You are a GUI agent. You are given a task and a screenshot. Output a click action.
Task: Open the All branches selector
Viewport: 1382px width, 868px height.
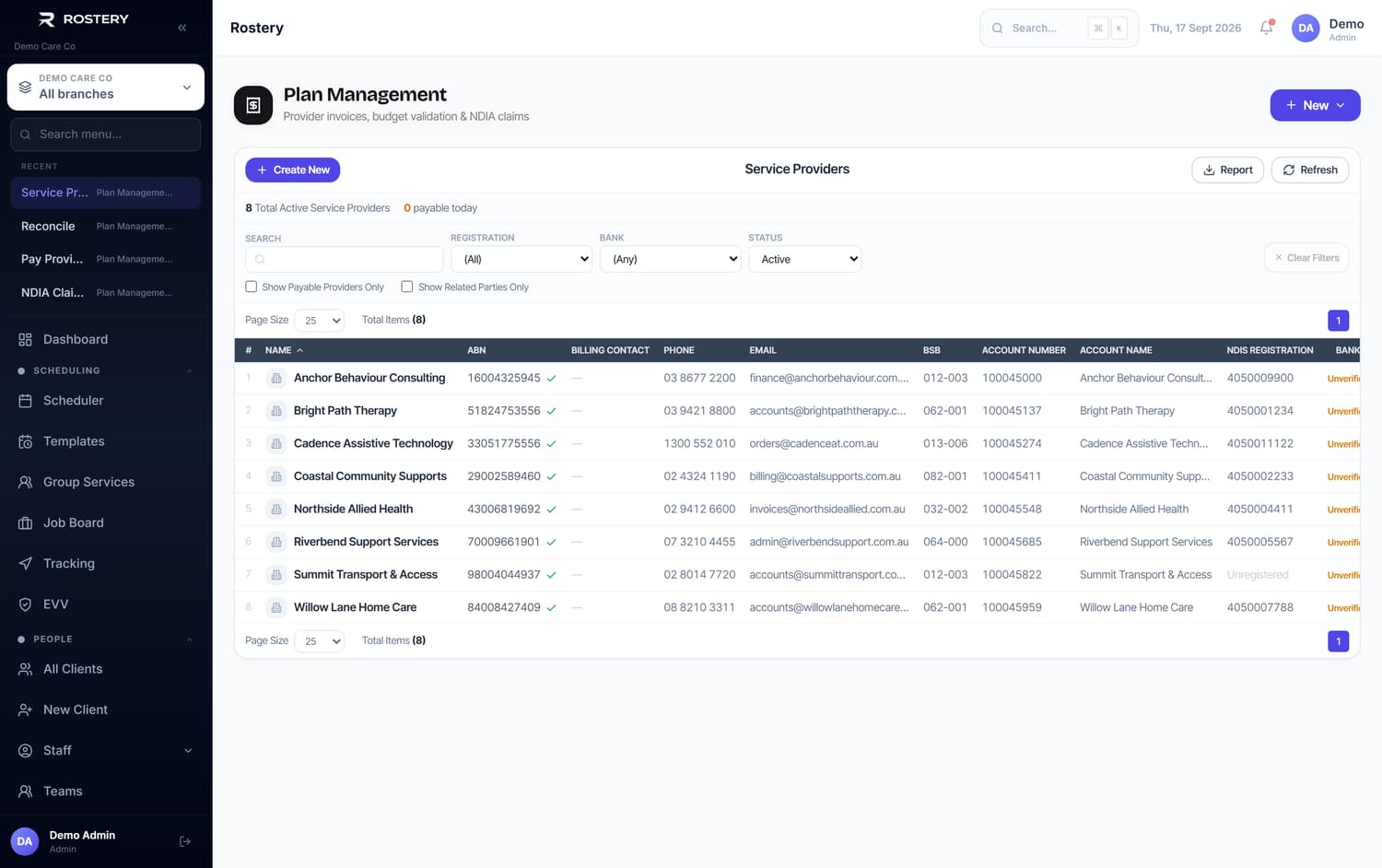106,87
